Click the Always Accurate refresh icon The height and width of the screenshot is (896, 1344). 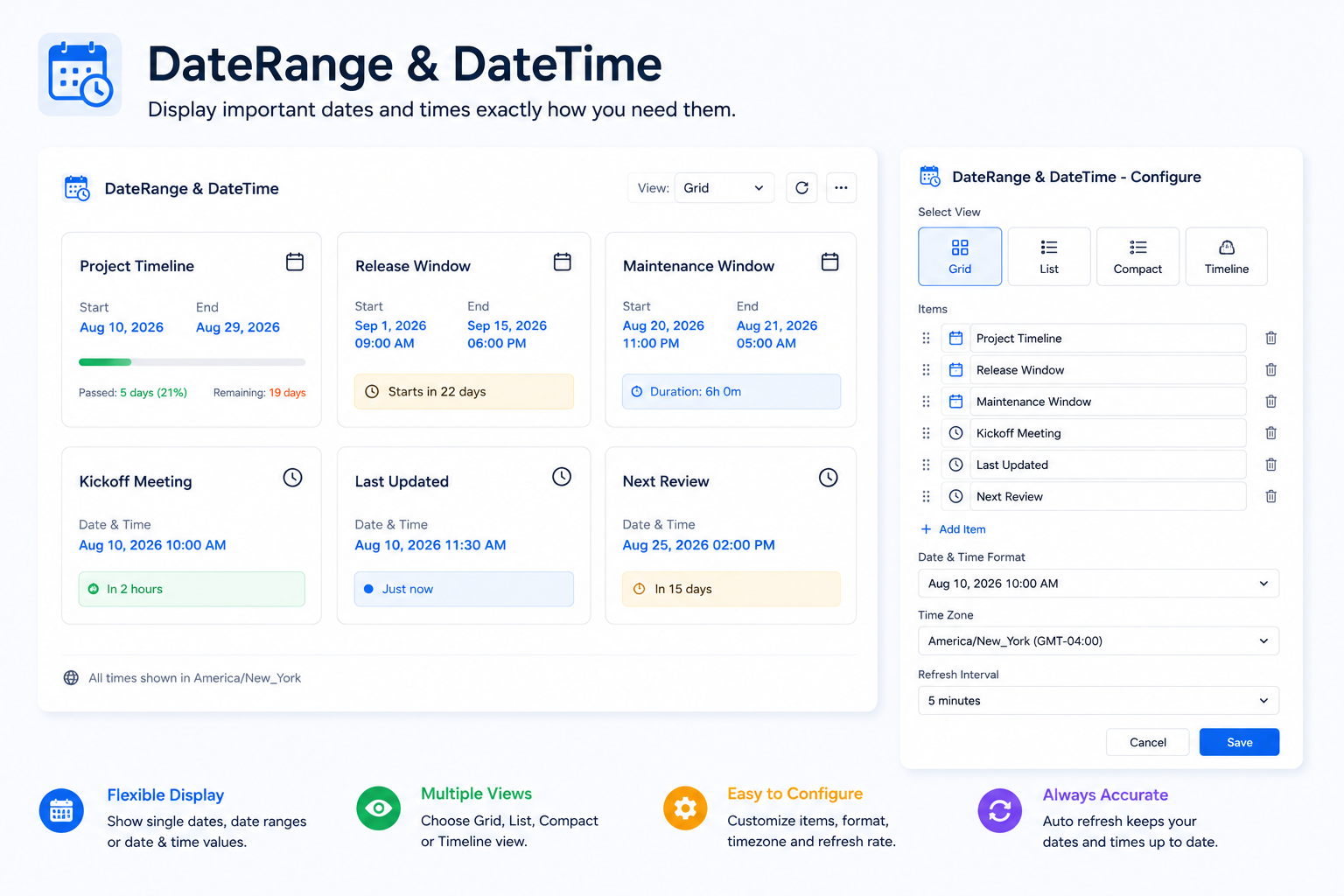pyautogui.click(x=999, y=810)
